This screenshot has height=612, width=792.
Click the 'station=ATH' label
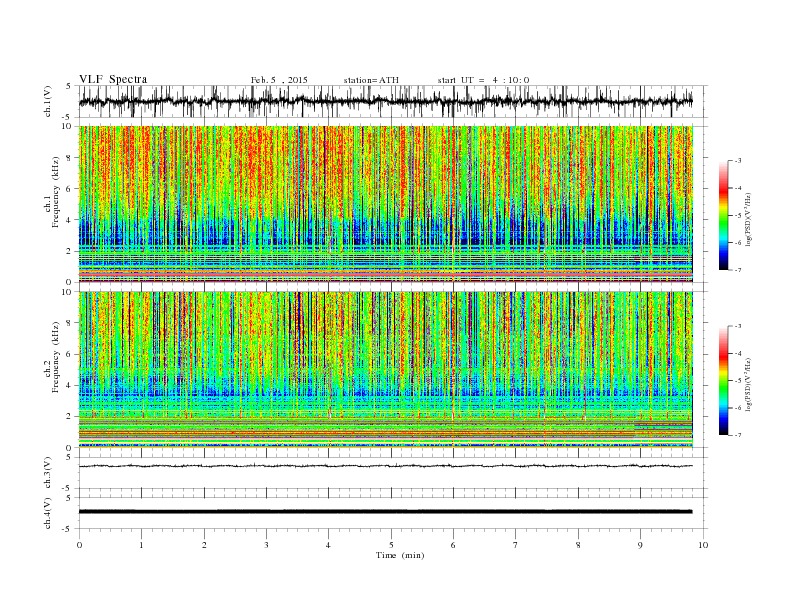[x=371, y=80]
